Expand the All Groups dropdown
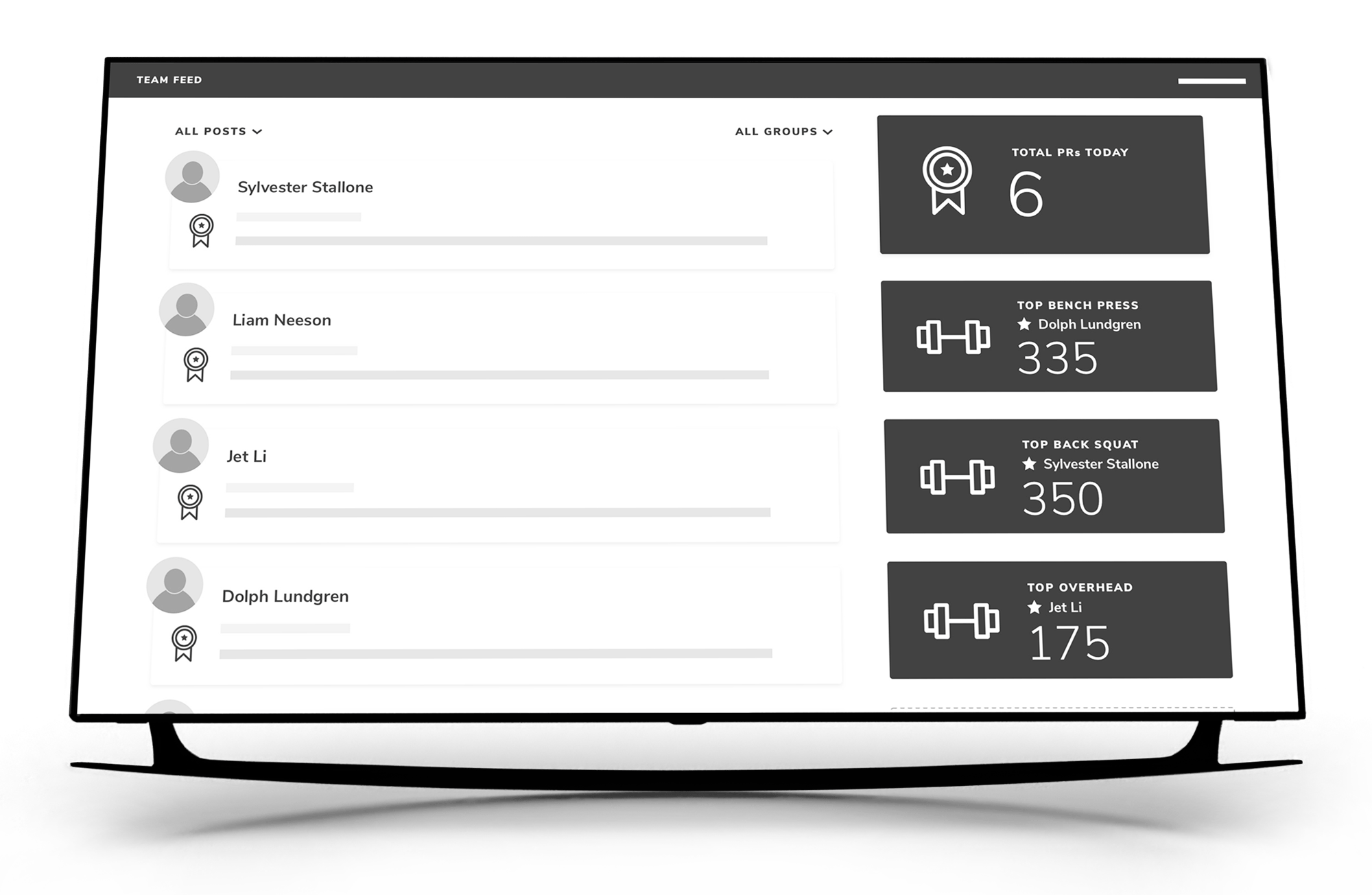 click(783, 131)
